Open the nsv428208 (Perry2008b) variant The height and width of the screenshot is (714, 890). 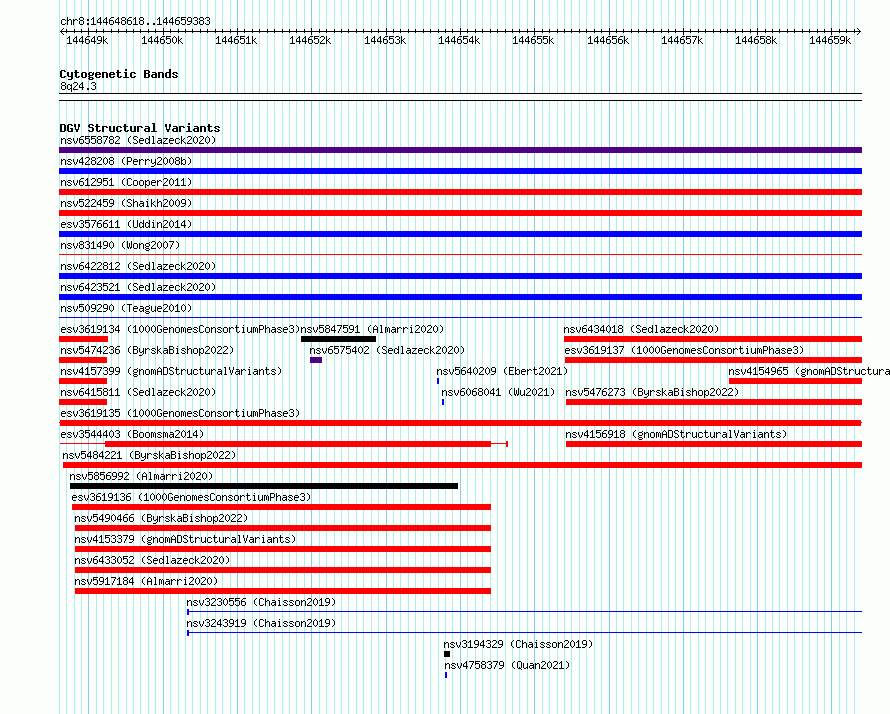click(x=126, y=161)
